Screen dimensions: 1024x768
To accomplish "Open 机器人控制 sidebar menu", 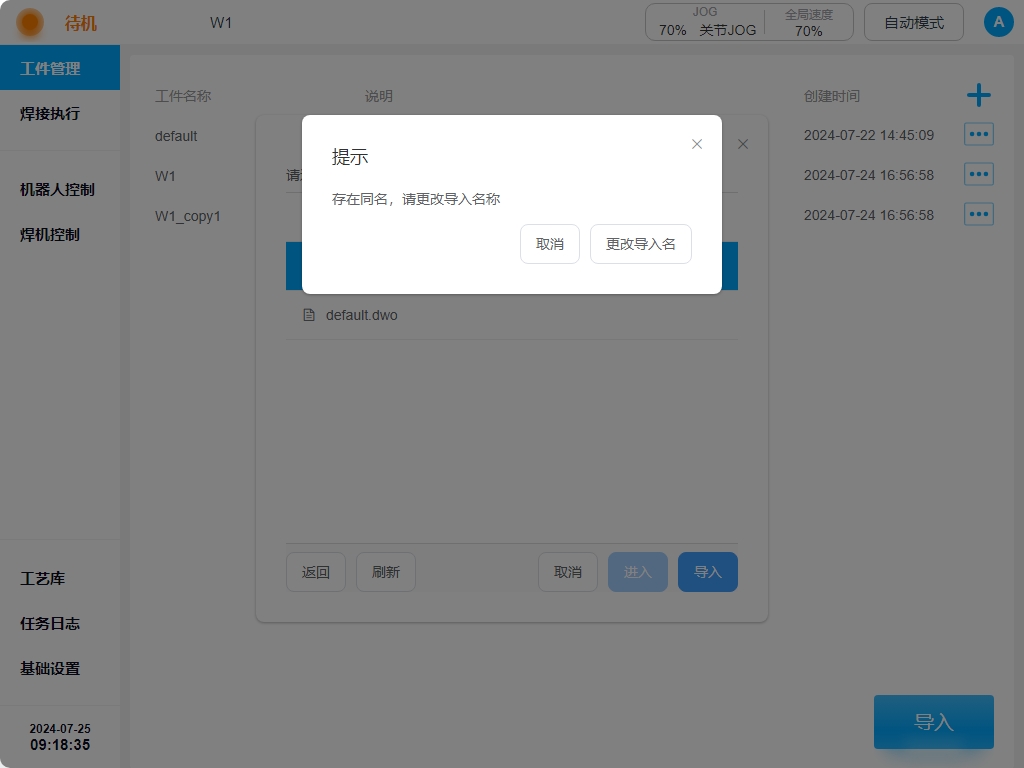I will [58, 190].
